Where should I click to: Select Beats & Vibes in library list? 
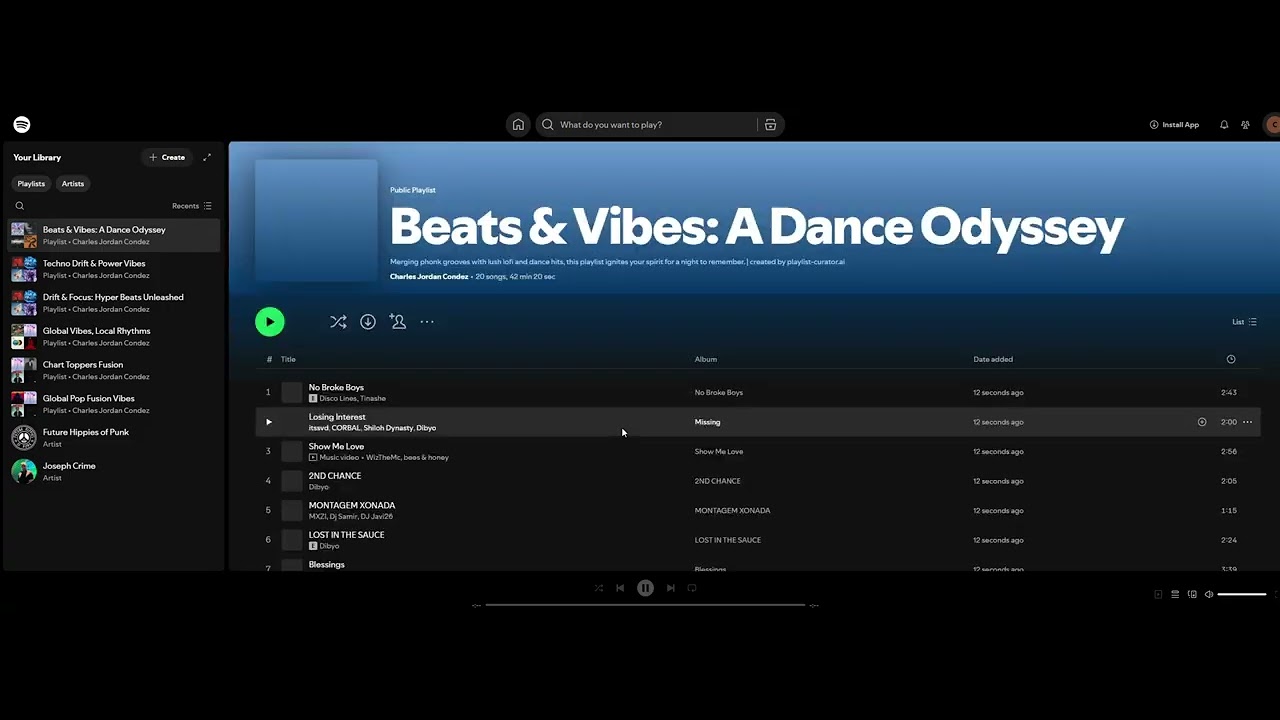(x=113, y=236)
